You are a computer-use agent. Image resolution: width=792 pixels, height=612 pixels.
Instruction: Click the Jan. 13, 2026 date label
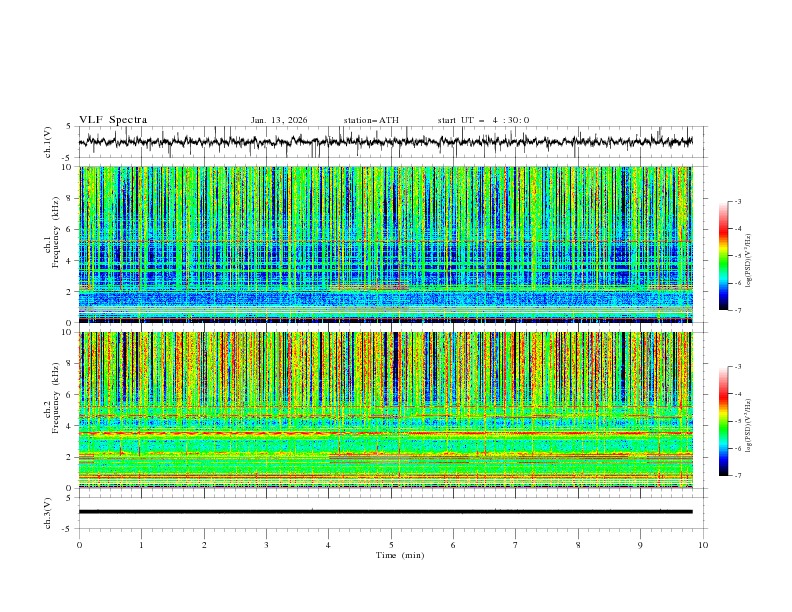279,120
